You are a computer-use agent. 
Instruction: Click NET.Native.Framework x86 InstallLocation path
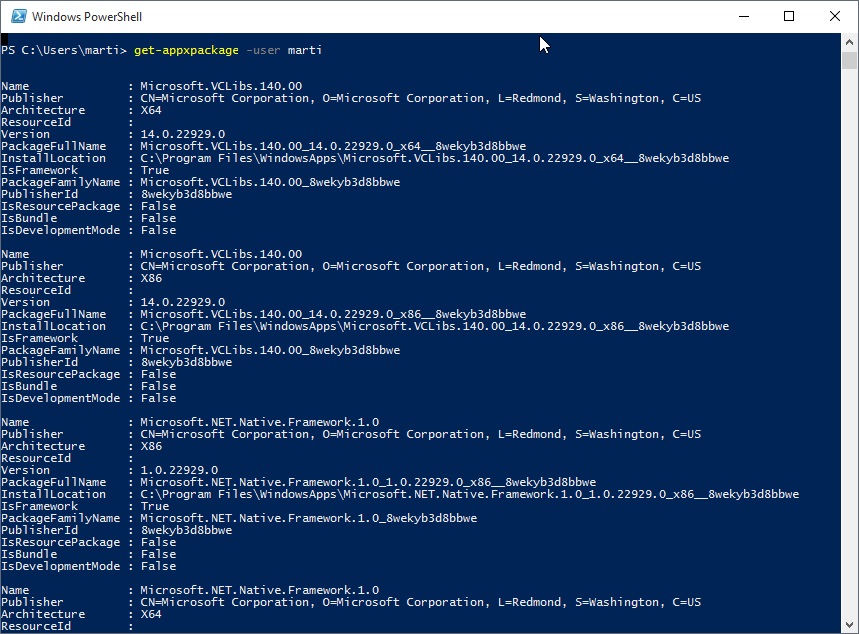pos(470,494)
